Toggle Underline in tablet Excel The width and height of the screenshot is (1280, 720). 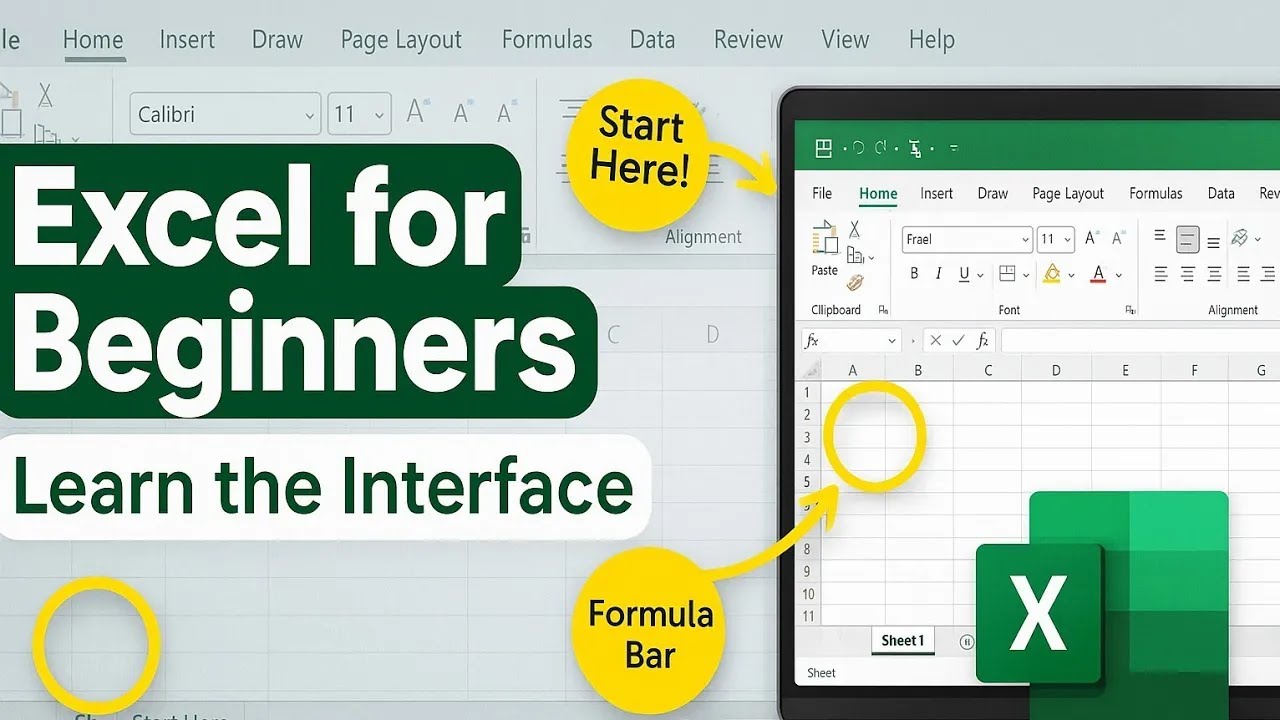964,274
